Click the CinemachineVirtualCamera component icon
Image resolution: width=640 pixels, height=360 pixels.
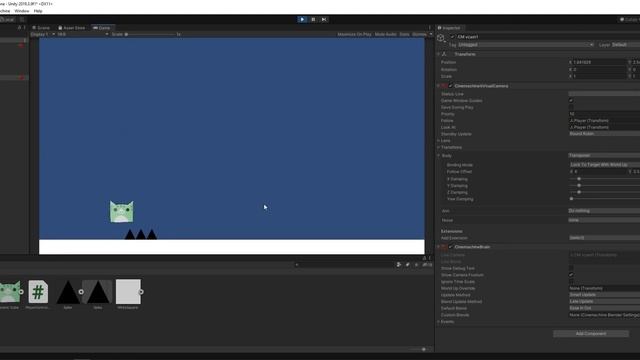(444, 86)
